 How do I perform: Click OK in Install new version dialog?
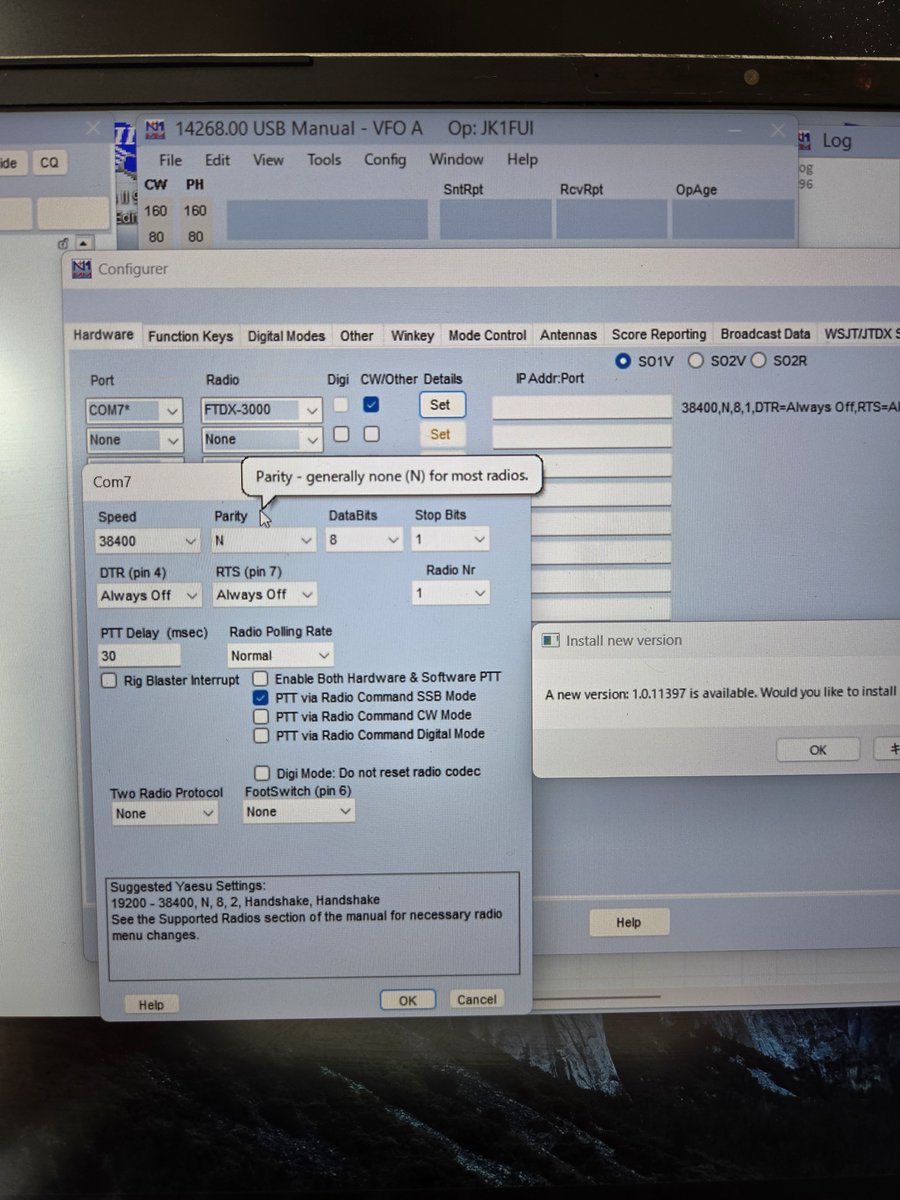818,750
